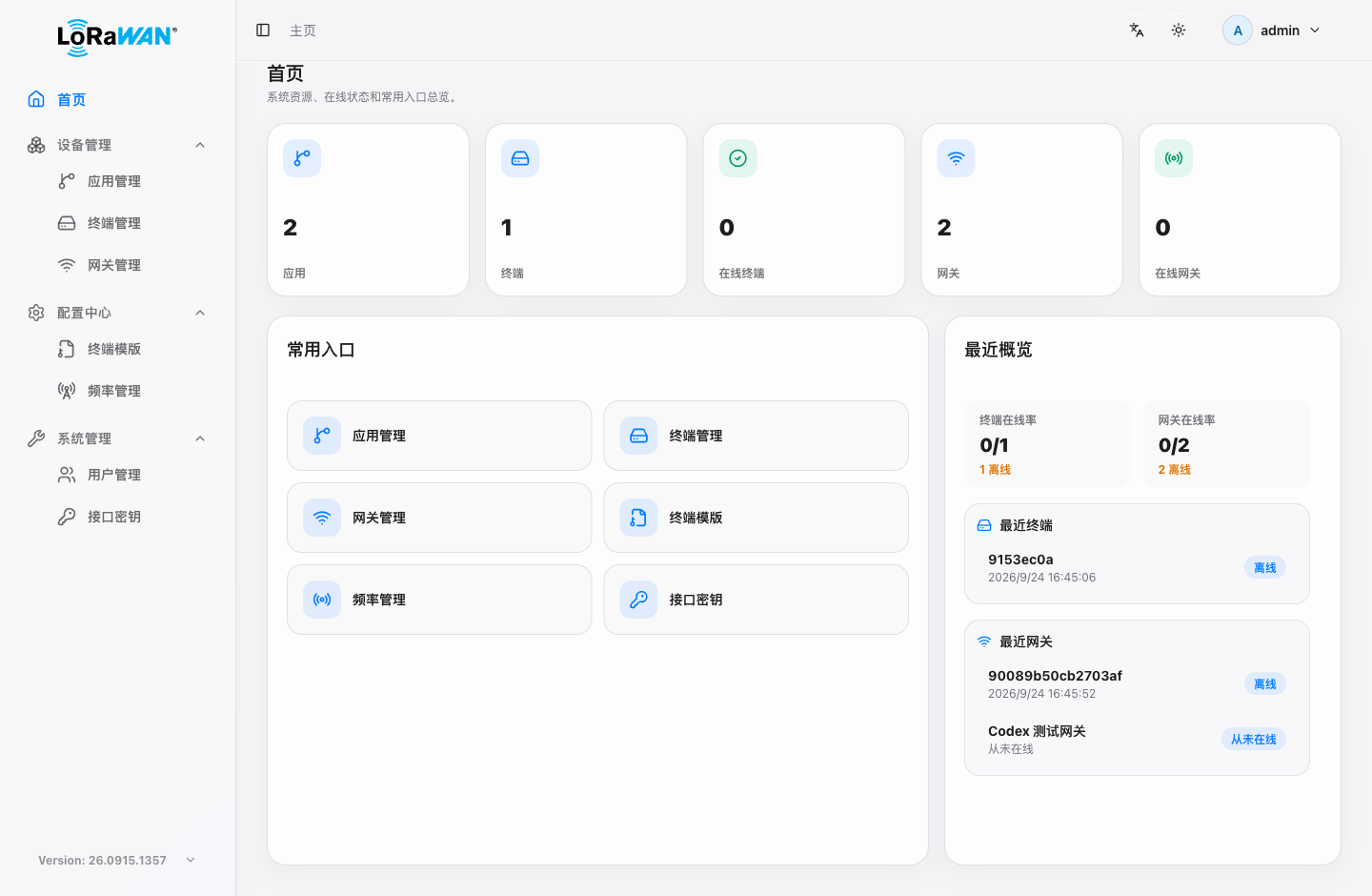This screenshot has width=1372, height=896.
Task: Click the 主页 breadcrumb
Action: 303,31
